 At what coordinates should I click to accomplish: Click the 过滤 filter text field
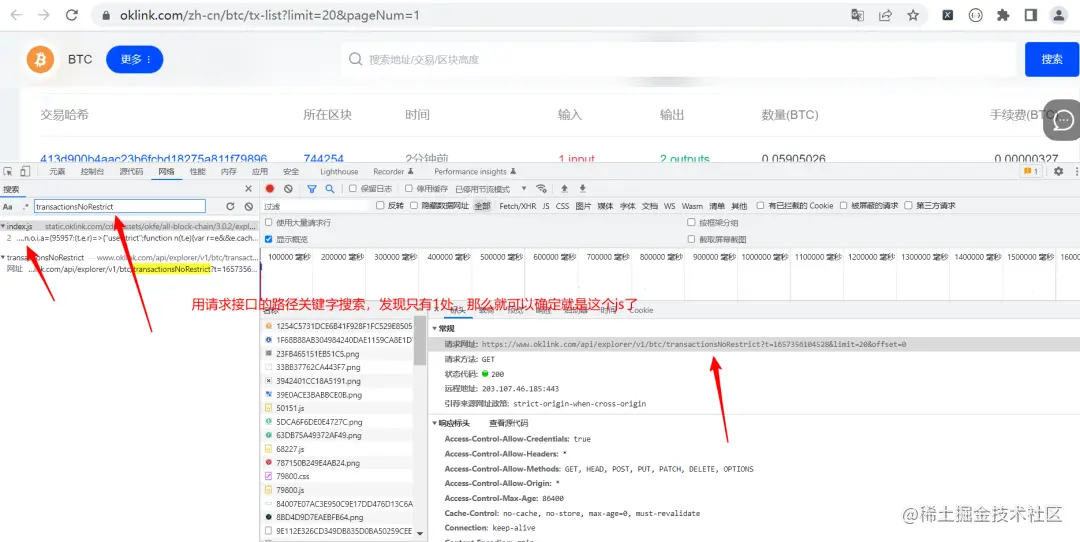(x=316, y=206)
